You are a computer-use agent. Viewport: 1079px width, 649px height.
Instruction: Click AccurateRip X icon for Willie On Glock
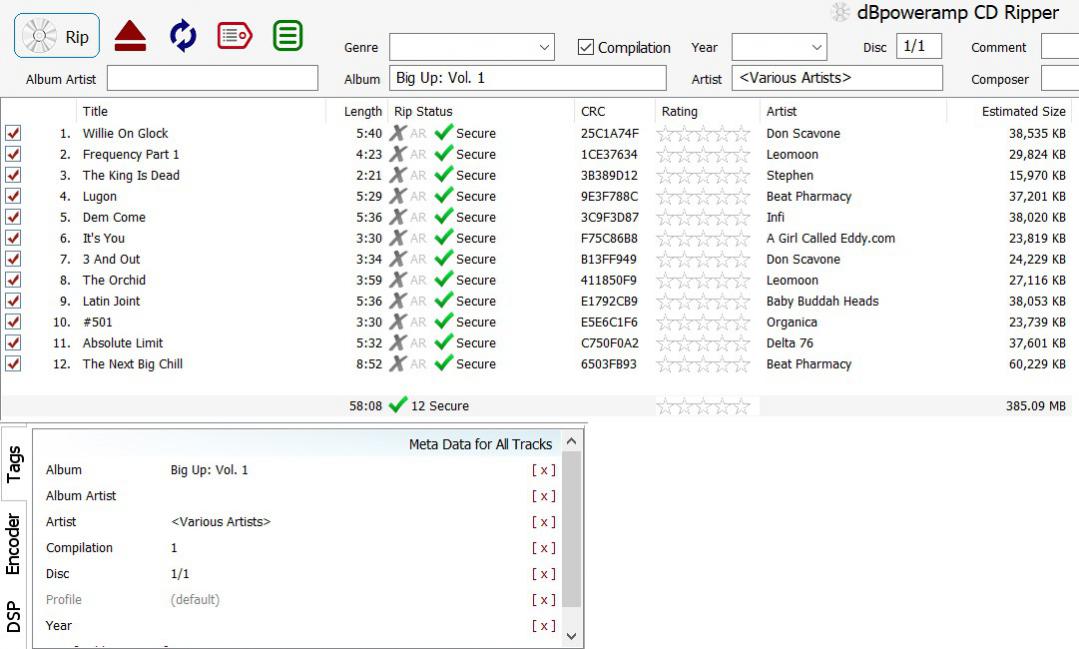399,133
